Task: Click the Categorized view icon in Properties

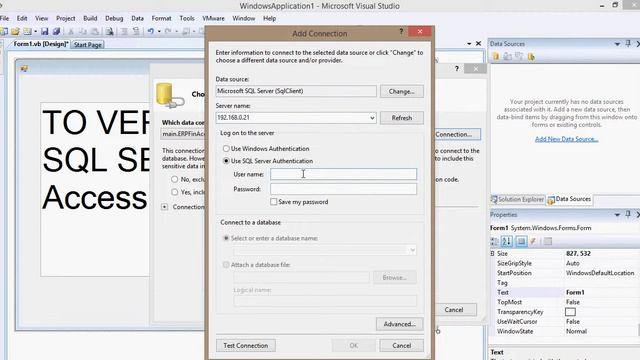Action: [x=494, y=241]
